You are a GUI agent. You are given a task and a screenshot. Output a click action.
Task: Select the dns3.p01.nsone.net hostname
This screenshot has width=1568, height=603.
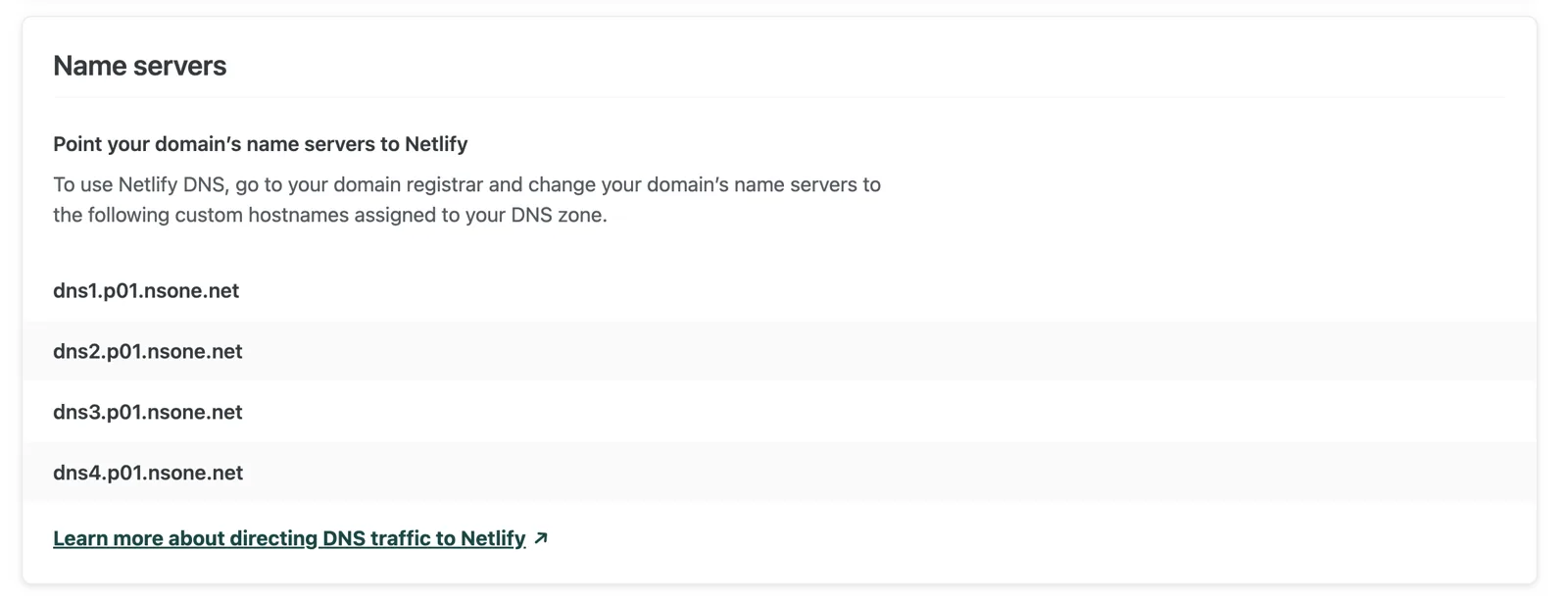147,412
